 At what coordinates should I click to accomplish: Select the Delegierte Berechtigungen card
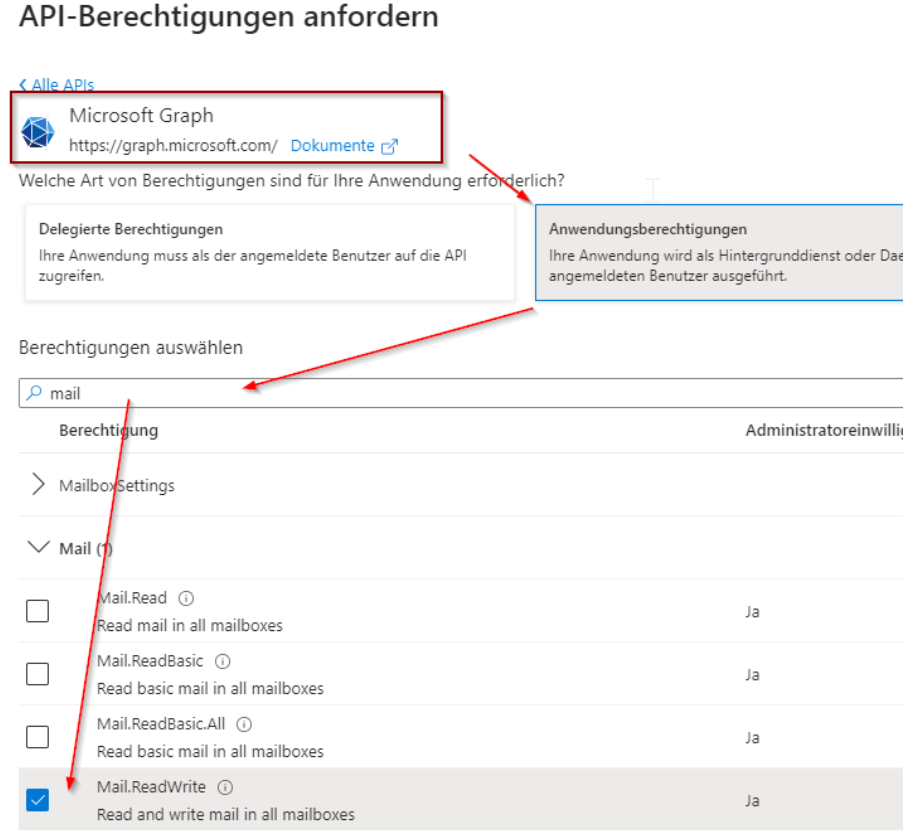click(270, 252)
